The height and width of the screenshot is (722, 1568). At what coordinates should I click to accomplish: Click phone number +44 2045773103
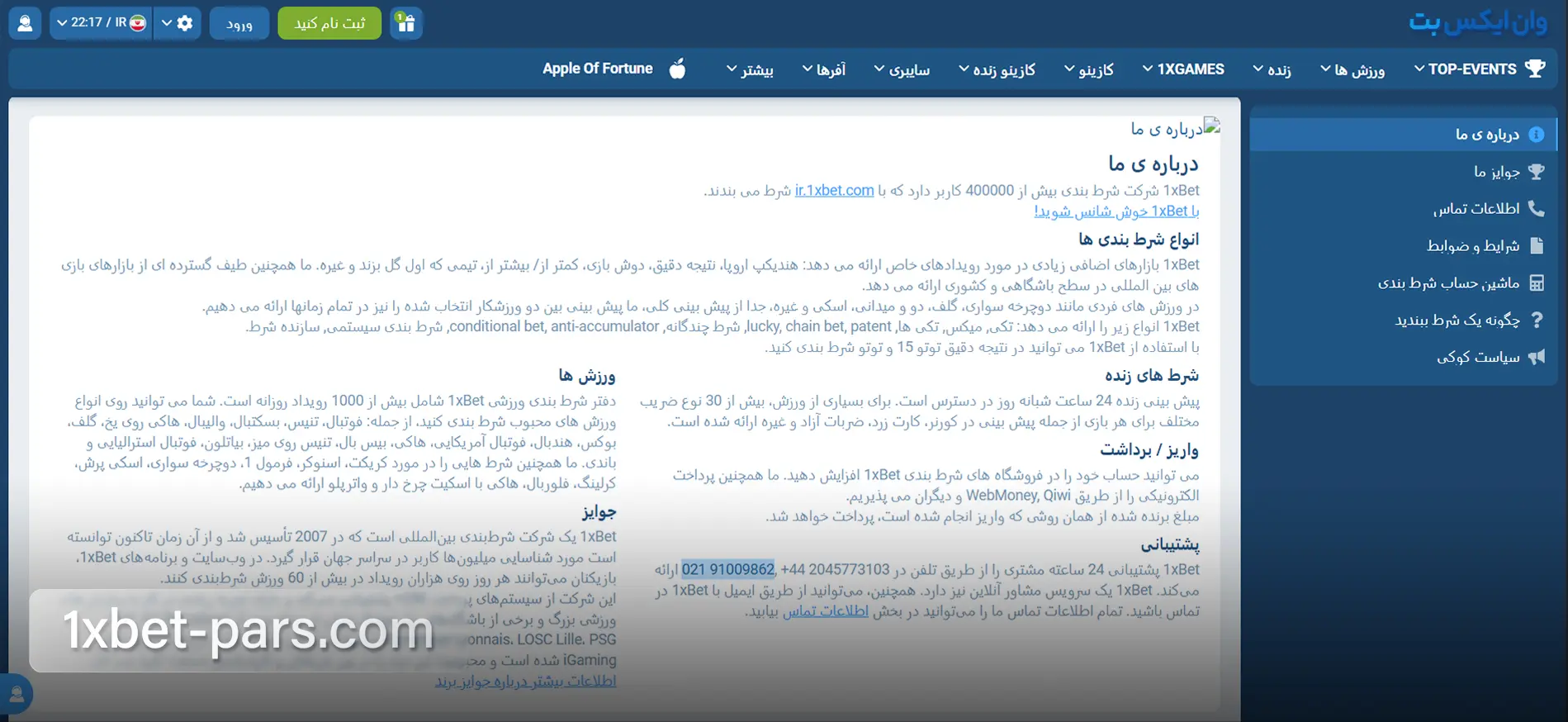[835, 569]
